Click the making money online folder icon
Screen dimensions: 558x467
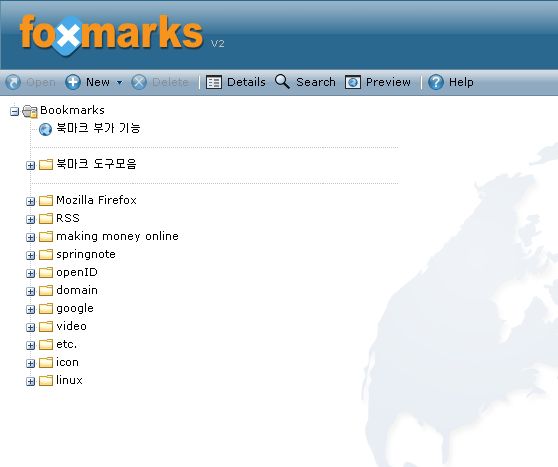pos(46,236)
